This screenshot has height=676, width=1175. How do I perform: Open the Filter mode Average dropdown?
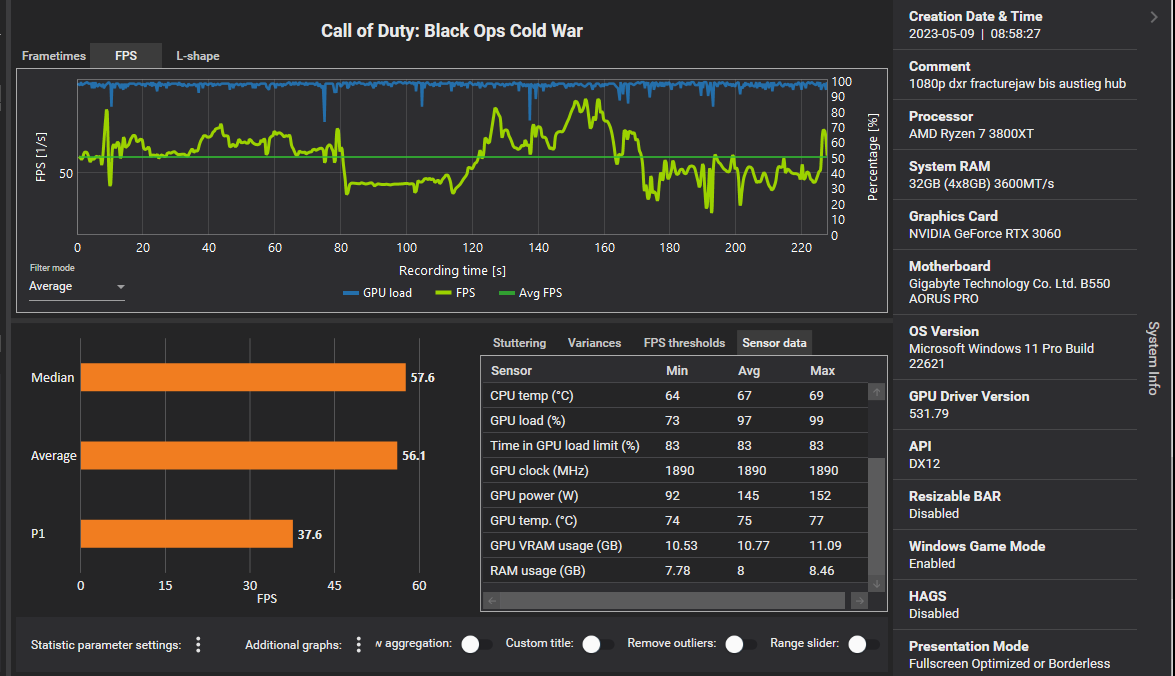coord(76,286)
